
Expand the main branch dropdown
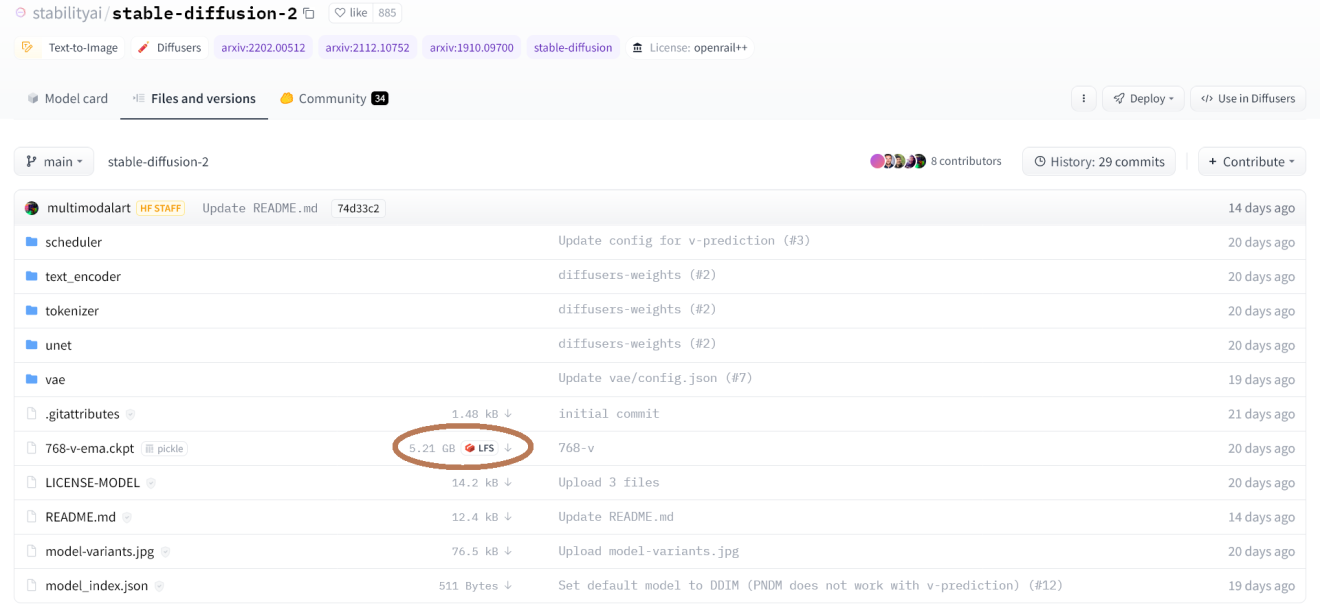[54, 162]
